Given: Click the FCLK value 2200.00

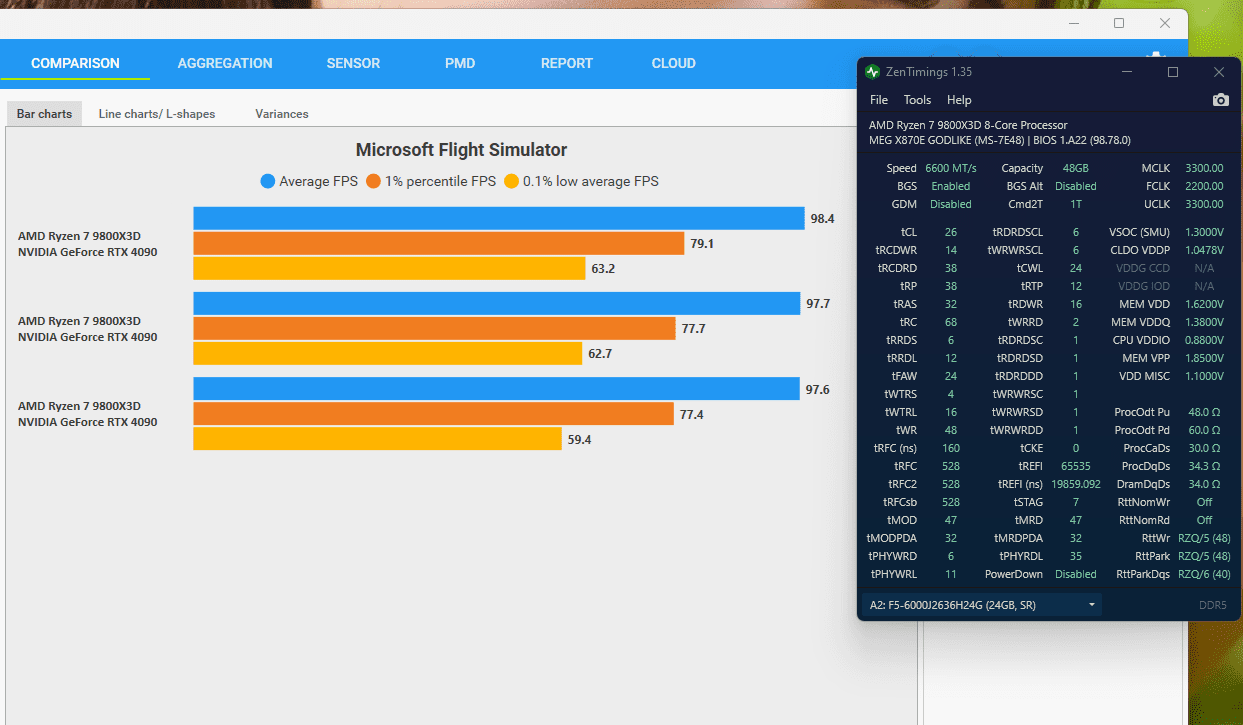Looking at the screenshot, I should click(1203, 186).
